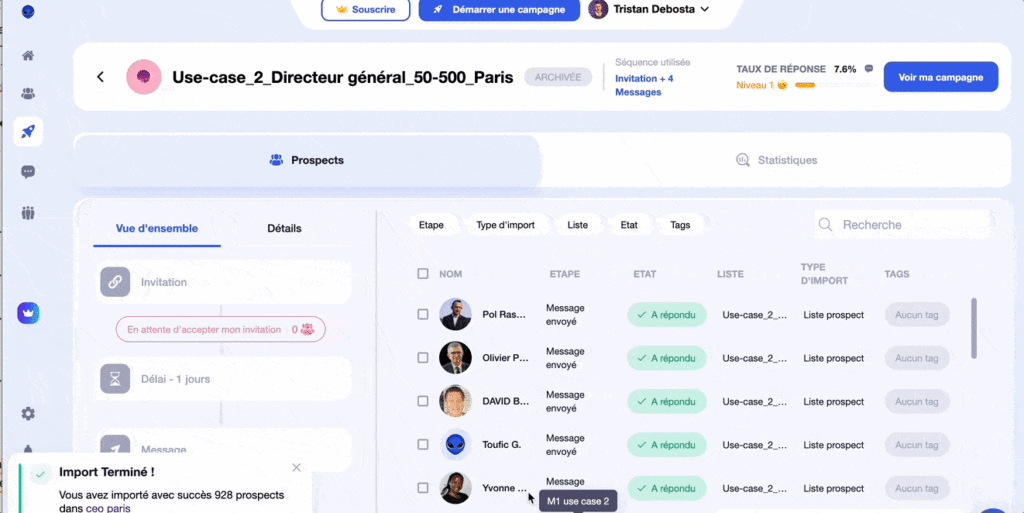Click Tristan Debosta profile picture
This screenshot has width=1024, height=513.
pyautogui.click(x=598, y=9)
